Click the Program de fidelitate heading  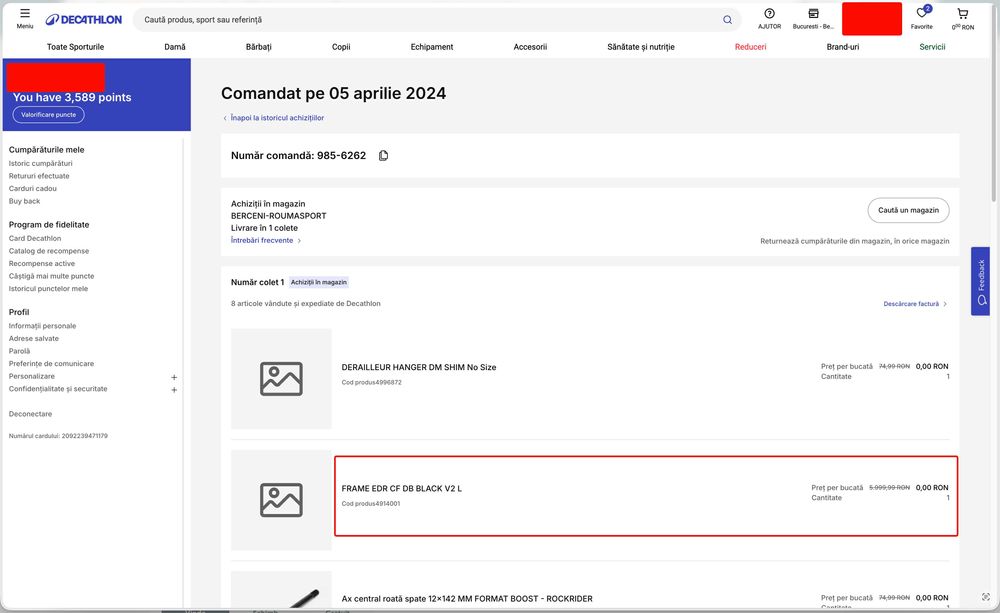click(x=49, y=225)
